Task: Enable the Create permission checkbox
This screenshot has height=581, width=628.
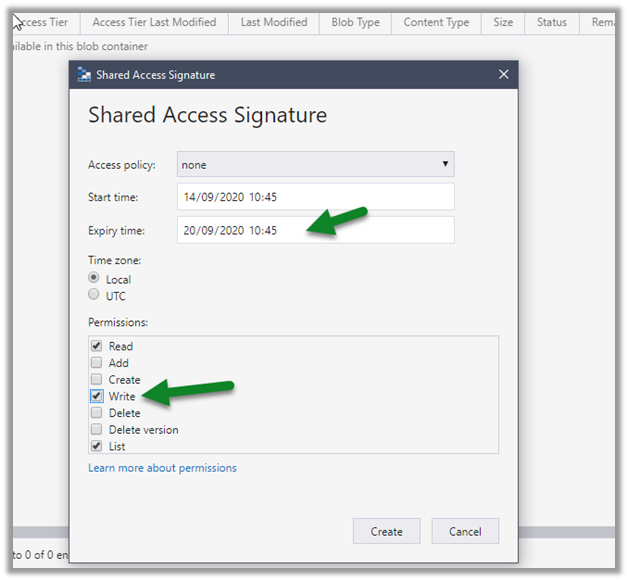Action: (x=95, y=380)
